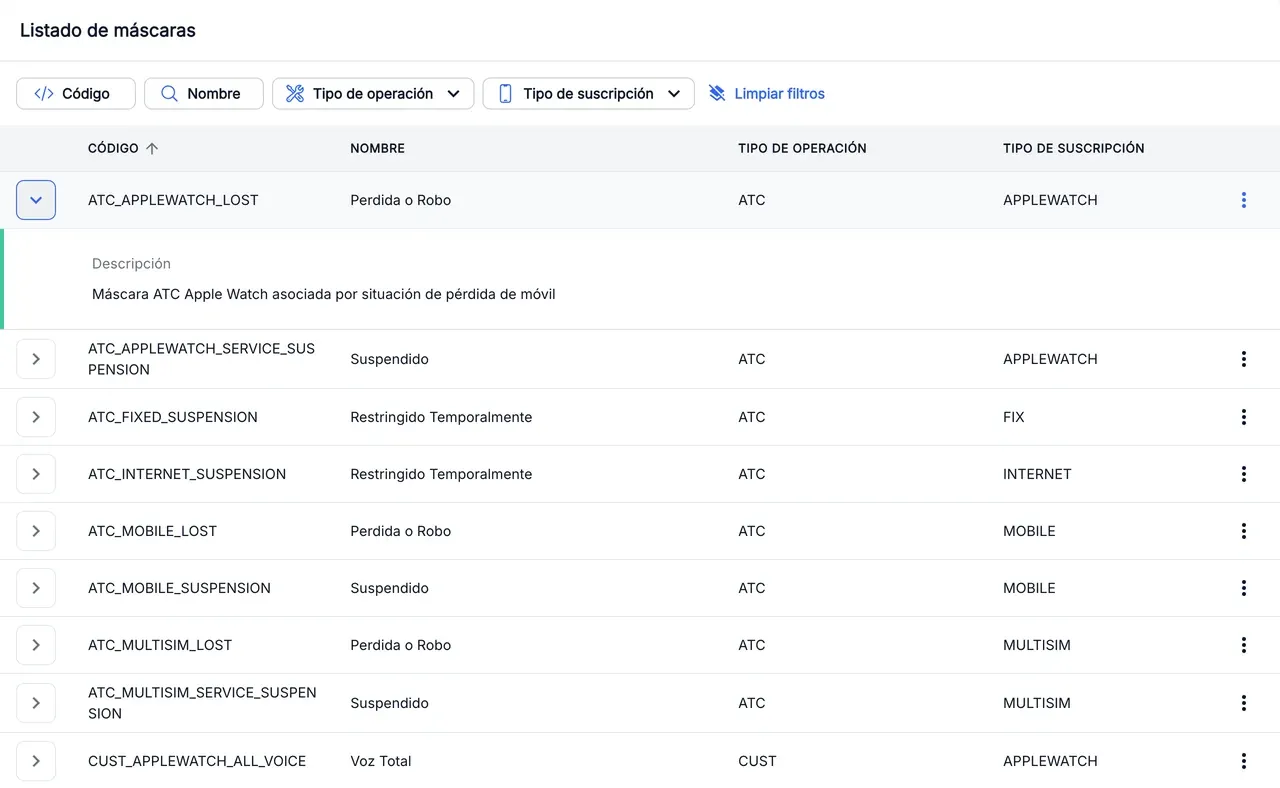
Task: Click the ATC_MOBILE_LOST code cell
Action: [x=152, y=531]
